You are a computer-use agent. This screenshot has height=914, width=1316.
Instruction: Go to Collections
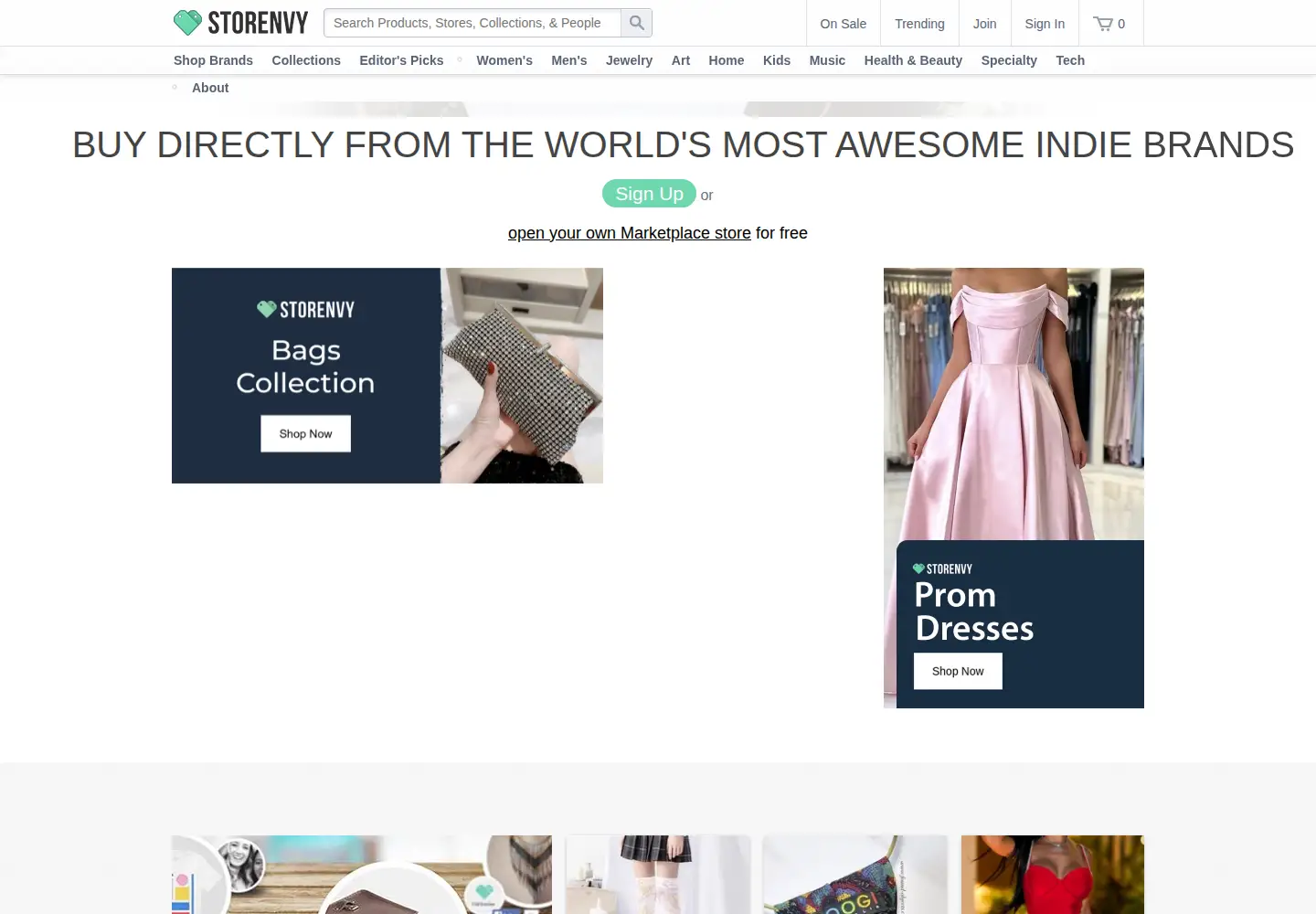point(306,60)
